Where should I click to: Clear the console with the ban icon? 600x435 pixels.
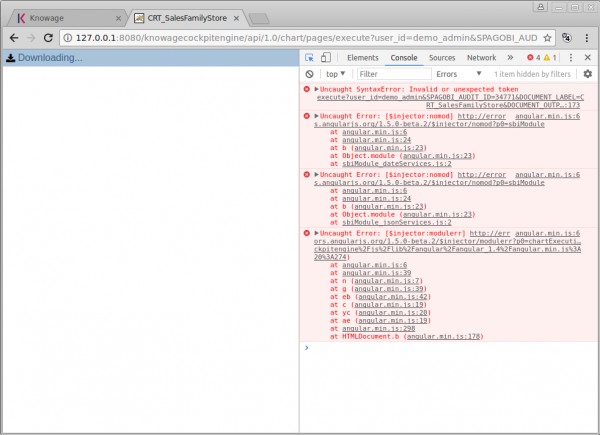point(310,74)
